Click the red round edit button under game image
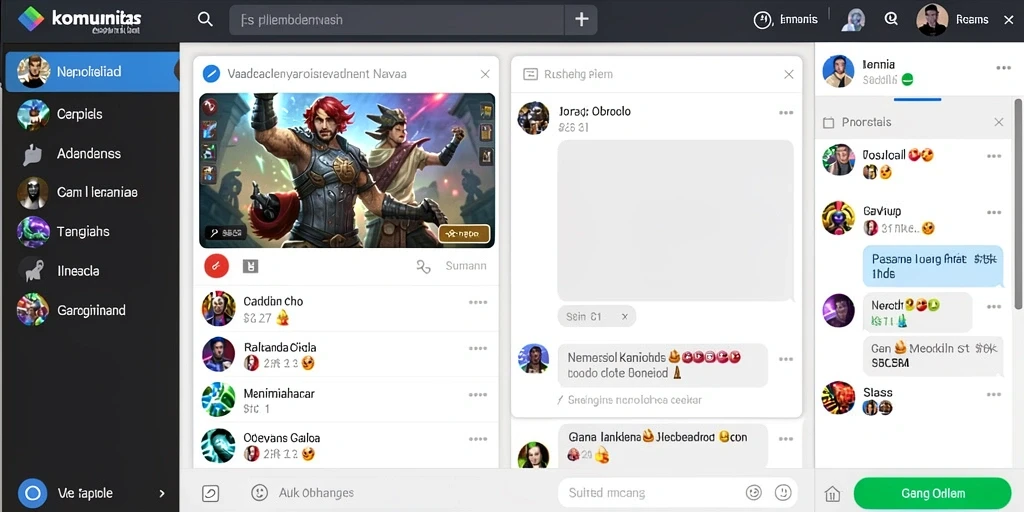 [216, 266]
